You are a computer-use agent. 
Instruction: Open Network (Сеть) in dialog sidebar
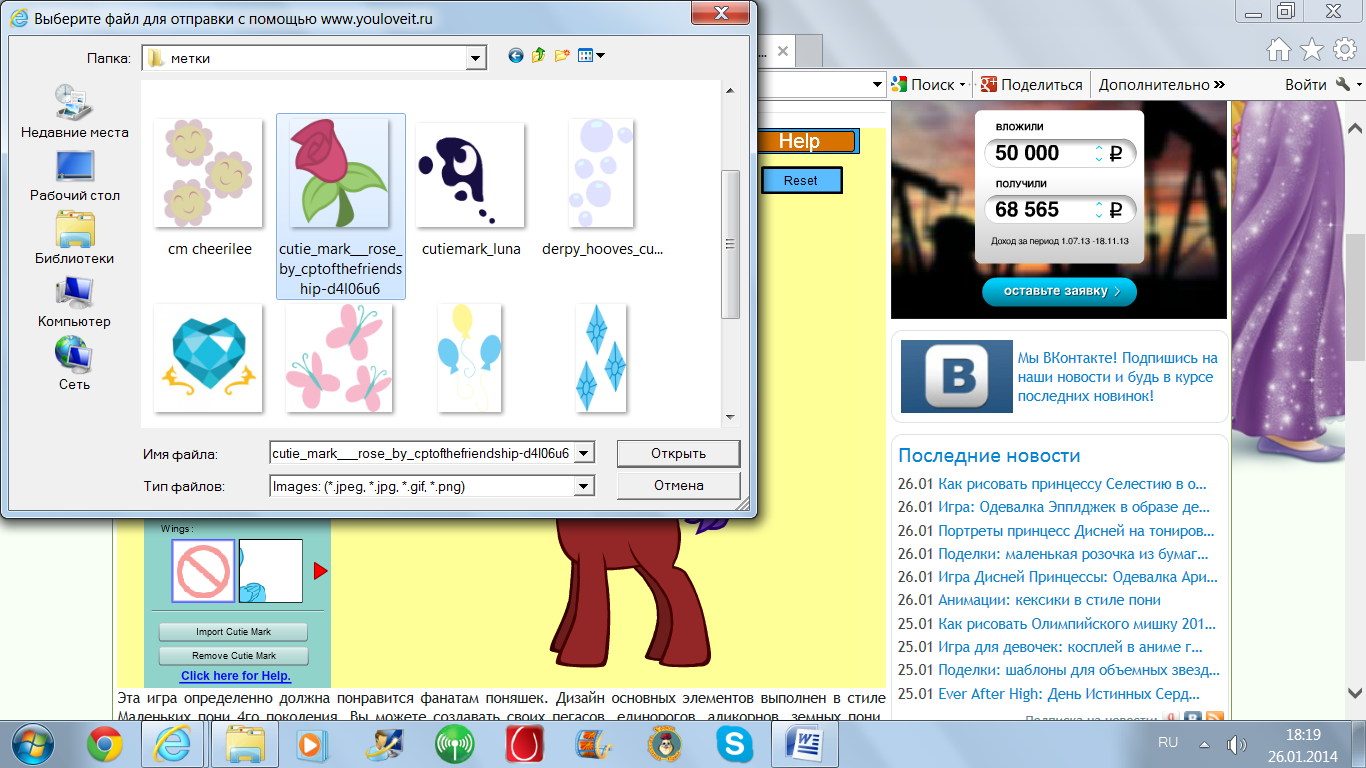click(x=75, y=364)
